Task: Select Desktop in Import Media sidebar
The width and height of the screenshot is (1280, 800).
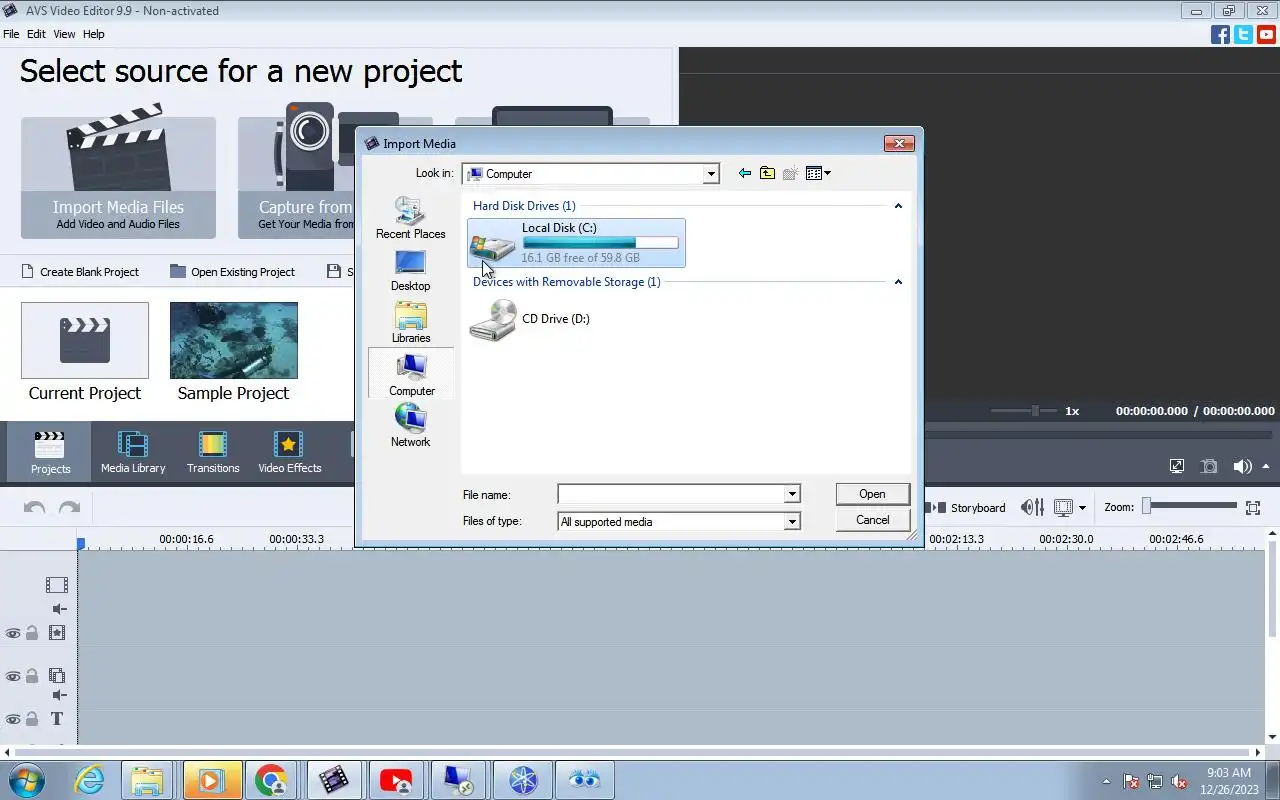Action: click(x=410, y=270)
